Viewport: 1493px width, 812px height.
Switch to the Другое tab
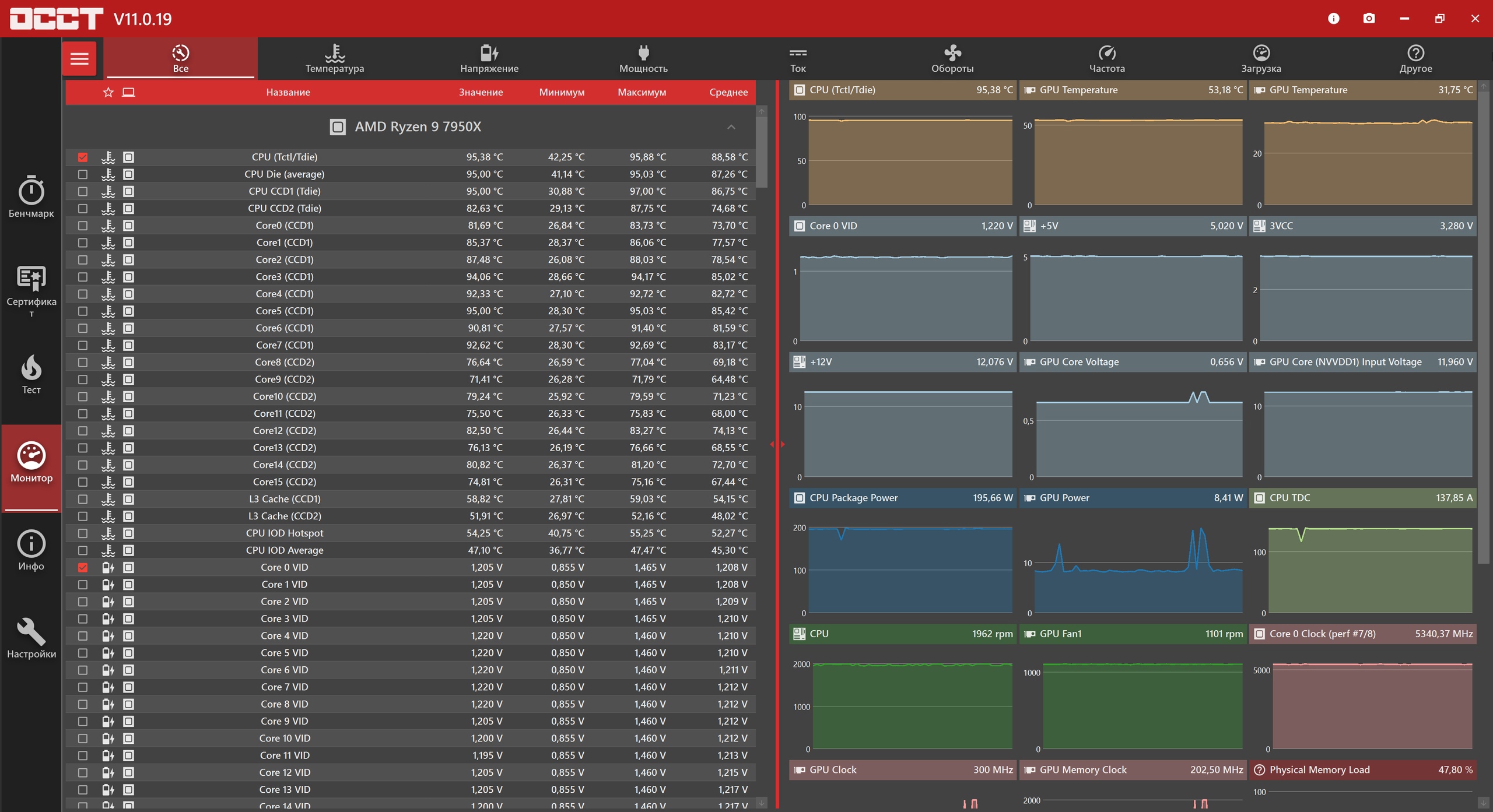tap(1415, 58)
